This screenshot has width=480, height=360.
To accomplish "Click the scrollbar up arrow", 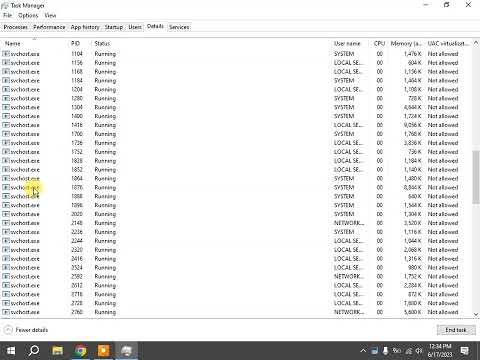I will pyautogui.click(x=476, y=43).
